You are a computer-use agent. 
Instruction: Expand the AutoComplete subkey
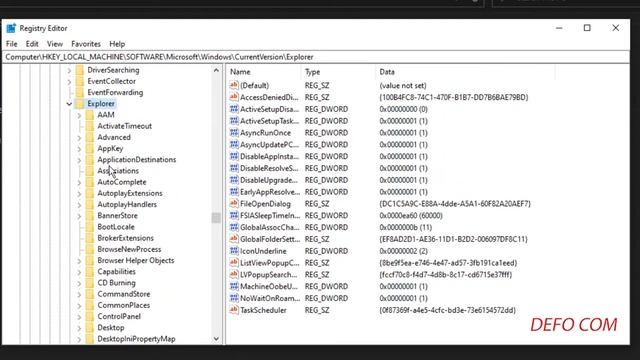tap(79, 182)
